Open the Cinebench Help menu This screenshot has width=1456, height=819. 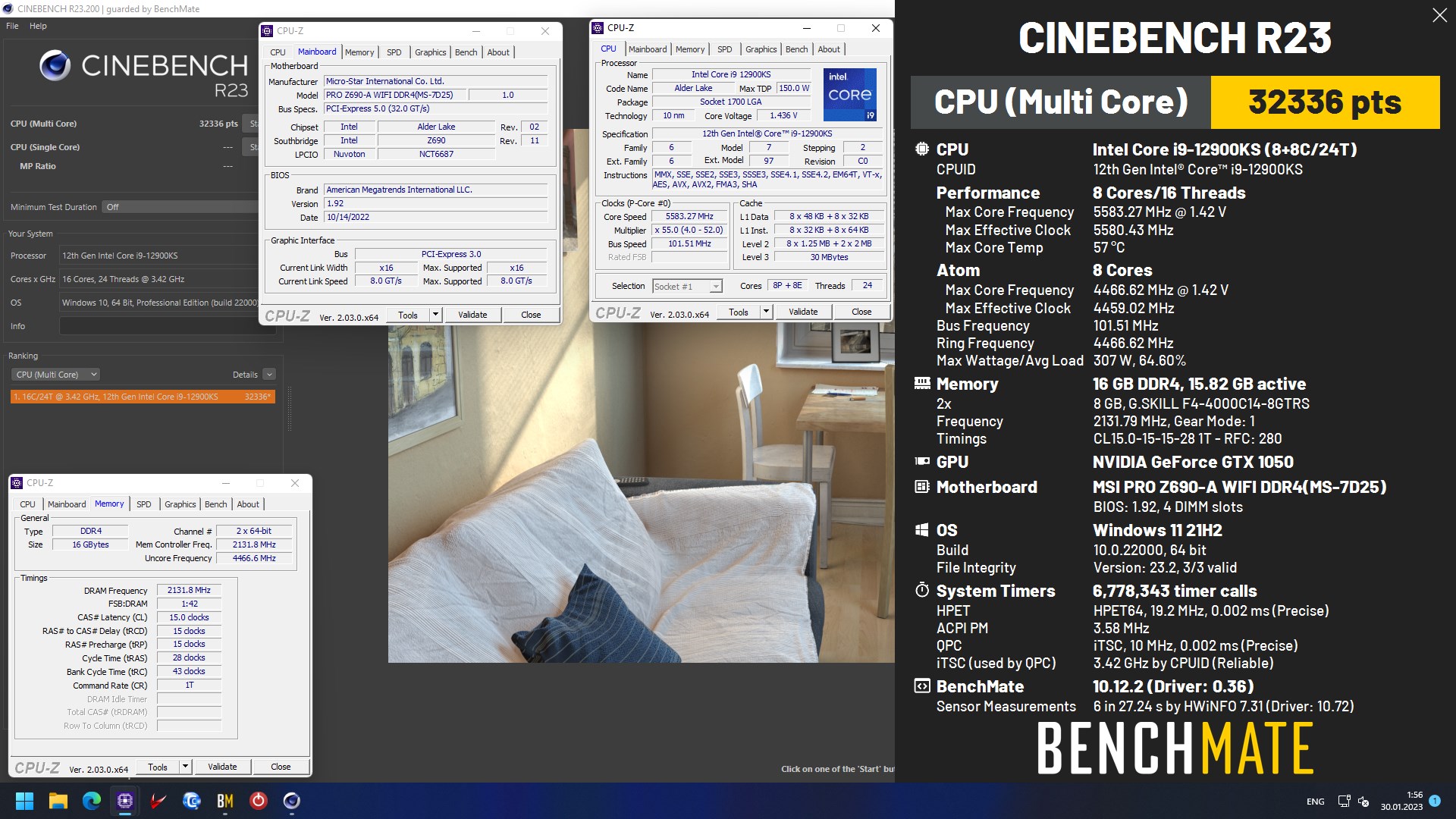(x=38, y=26)
